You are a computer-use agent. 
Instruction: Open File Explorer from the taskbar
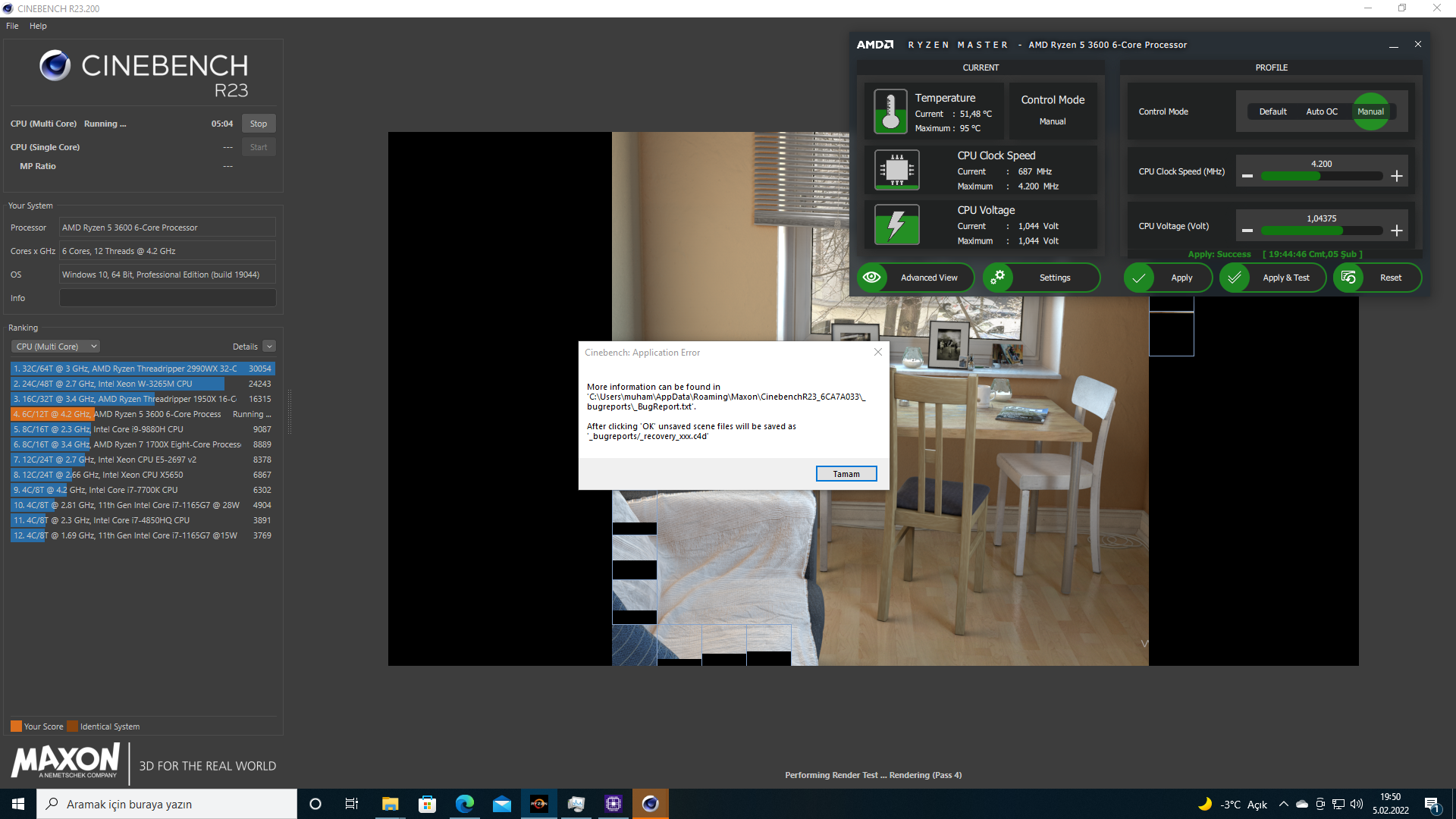(x=390, y=804)
